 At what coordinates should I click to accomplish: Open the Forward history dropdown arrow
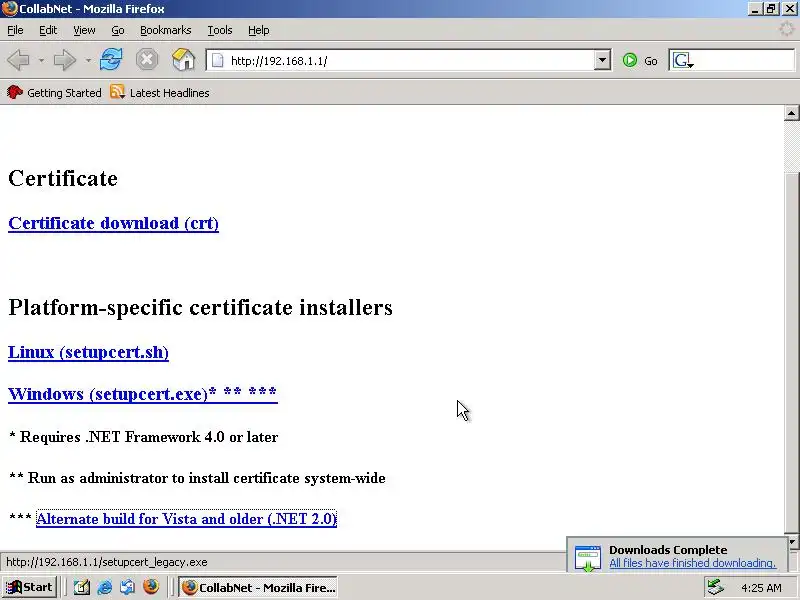(x=88, y=61)
